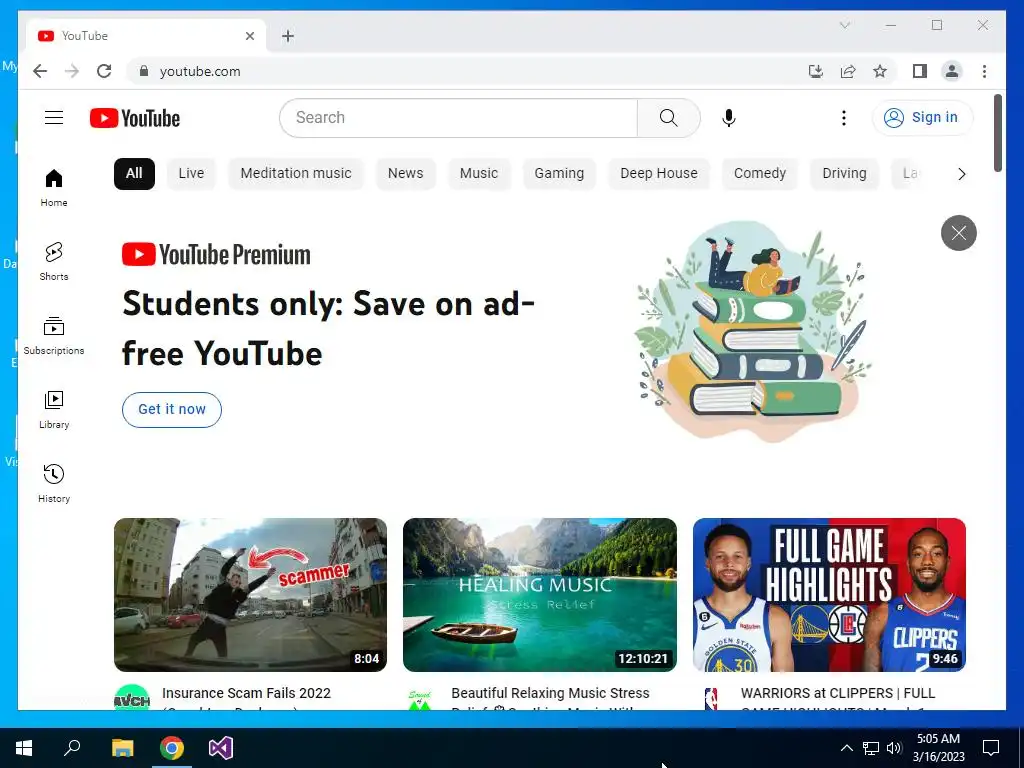Click the search magnifier button

click(x=668, y=118)
